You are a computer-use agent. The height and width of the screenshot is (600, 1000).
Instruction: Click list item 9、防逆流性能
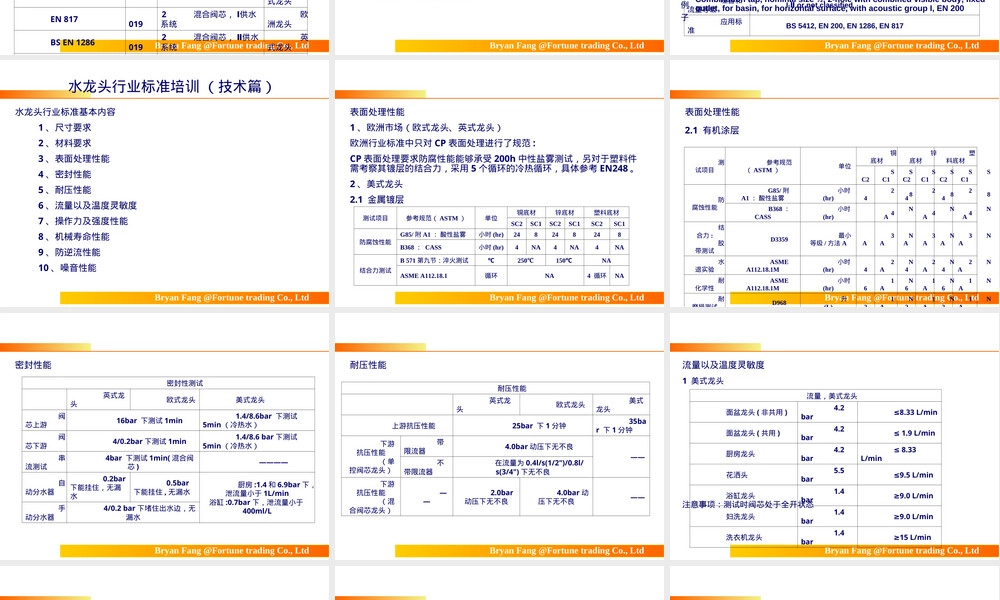[73, 252]
